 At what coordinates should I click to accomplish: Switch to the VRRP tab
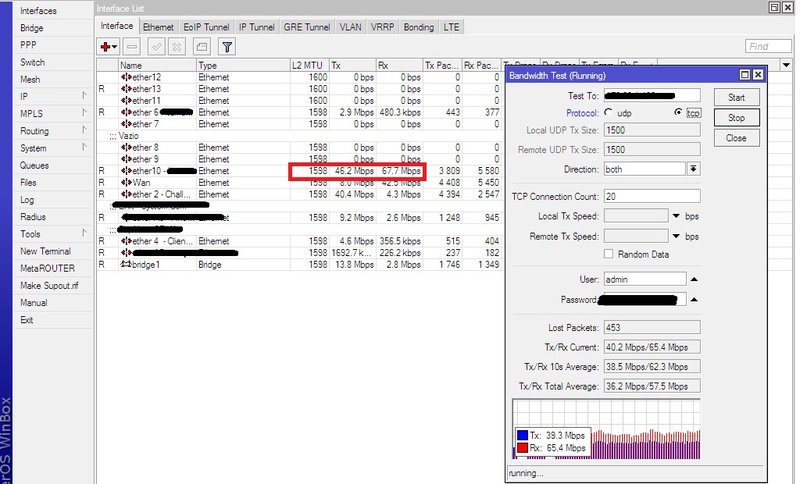click(x=382, y=27)
